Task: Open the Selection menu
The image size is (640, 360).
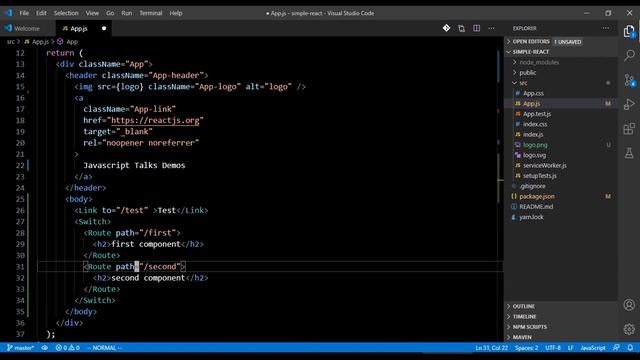Action: click(66, 13)
